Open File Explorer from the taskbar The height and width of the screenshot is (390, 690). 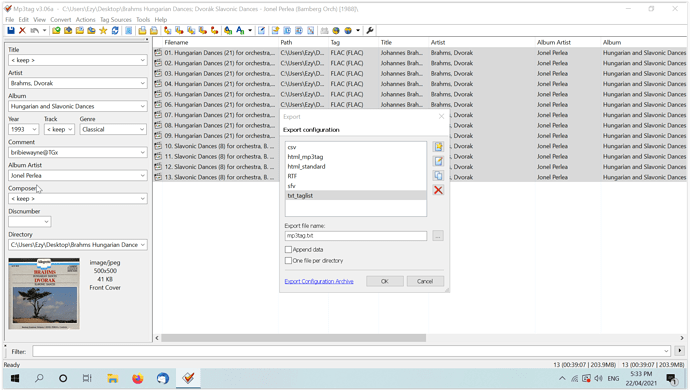pos(113,378)
